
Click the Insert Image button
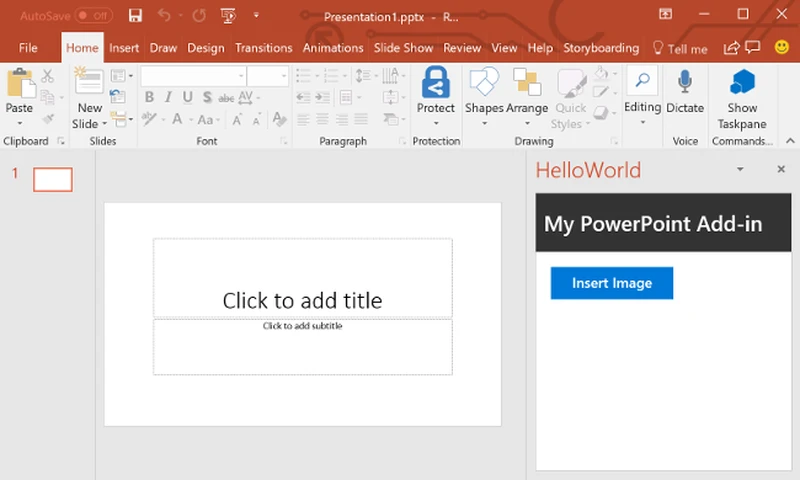click(612, 283)
